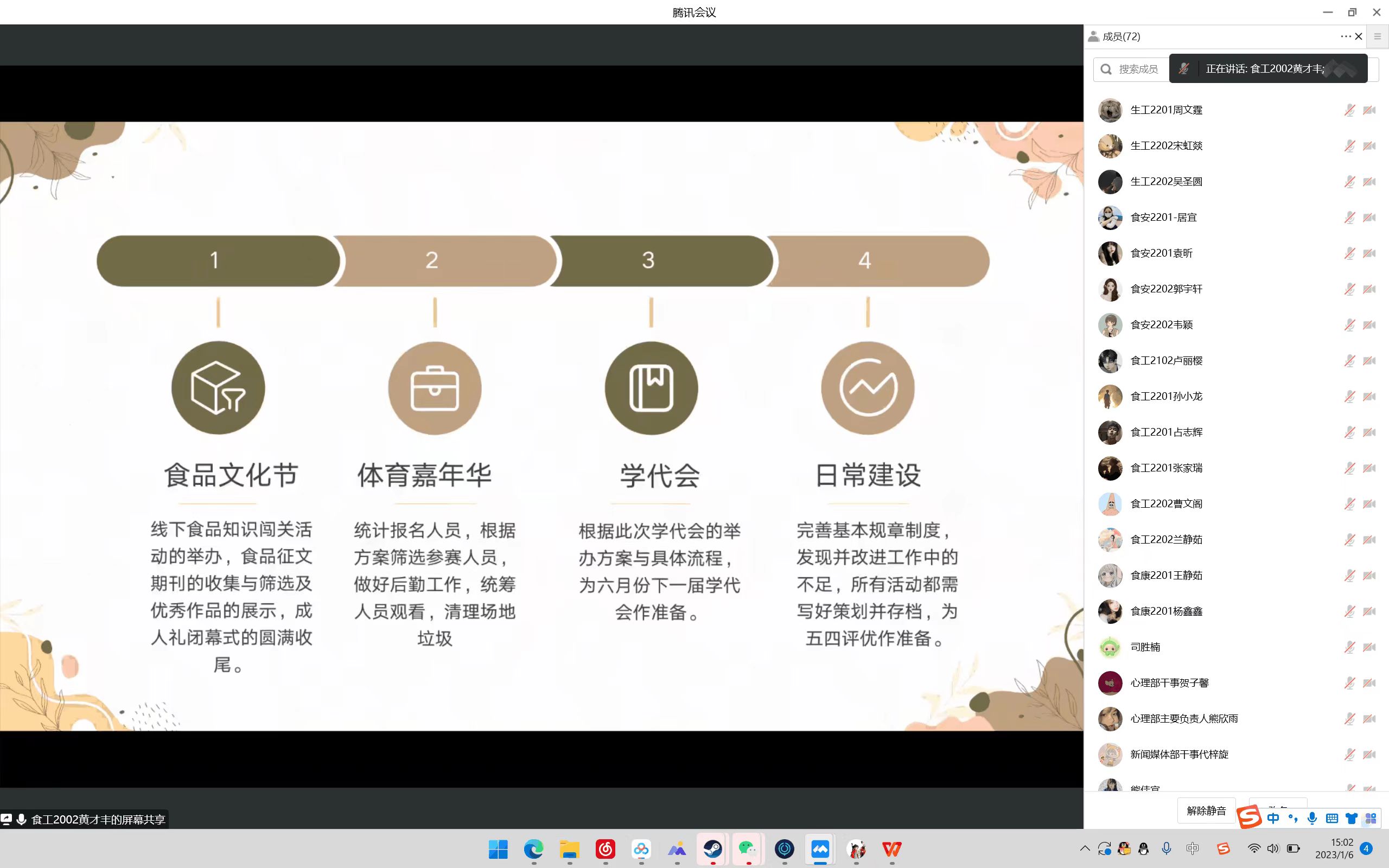Open Tencent Meeting icon in taskbar
Viewport: 1389px width, 868px height.
[x=820, y=848]
